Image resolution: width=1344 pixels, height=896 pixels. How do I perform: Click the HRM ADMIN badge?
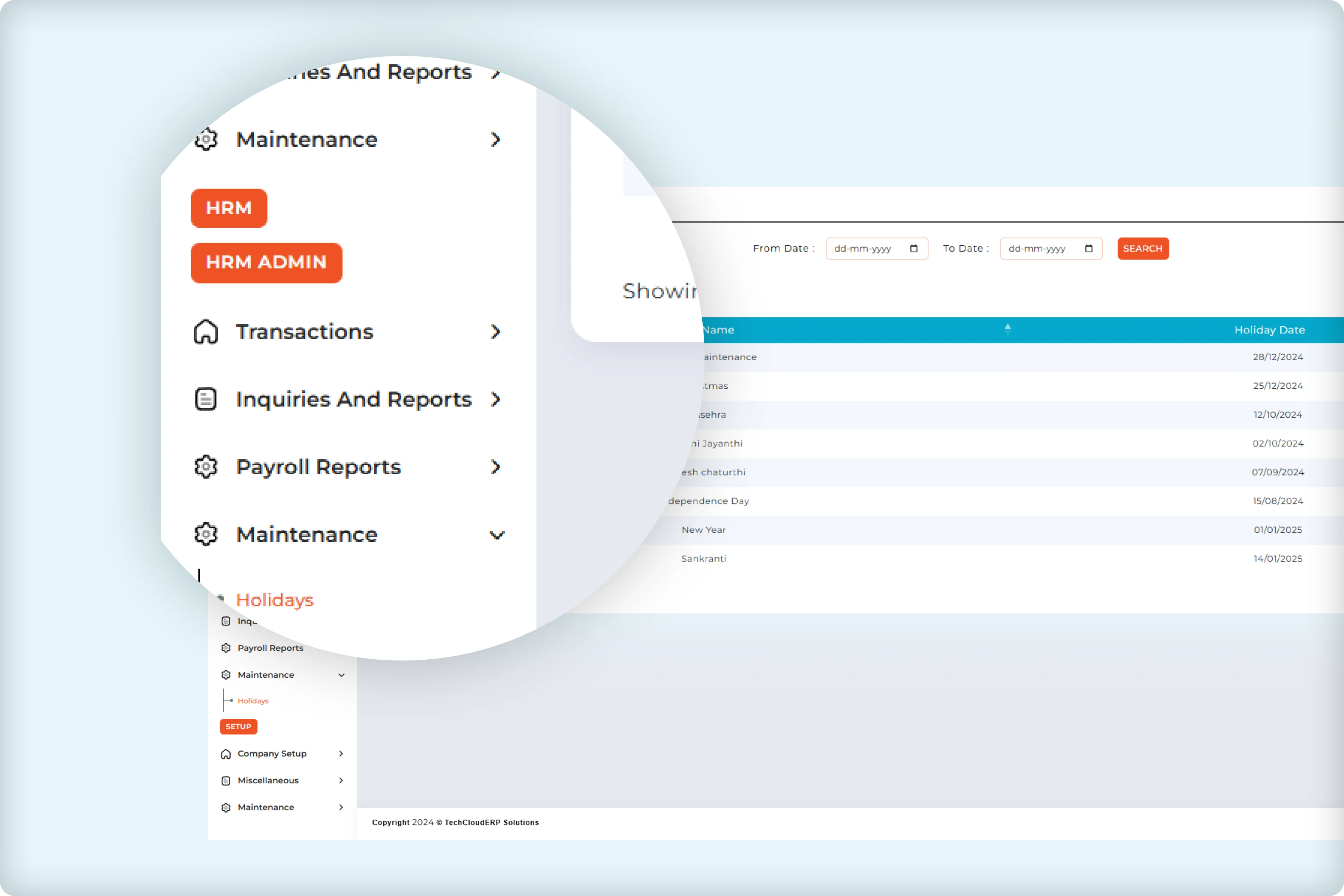(x=266, y=262)
